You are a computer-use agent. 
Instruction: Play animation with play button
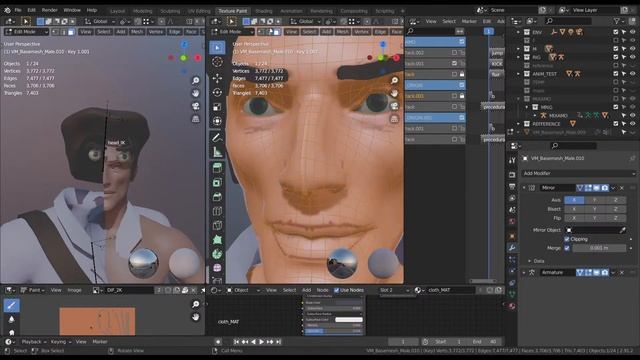[x=261, y=342]
